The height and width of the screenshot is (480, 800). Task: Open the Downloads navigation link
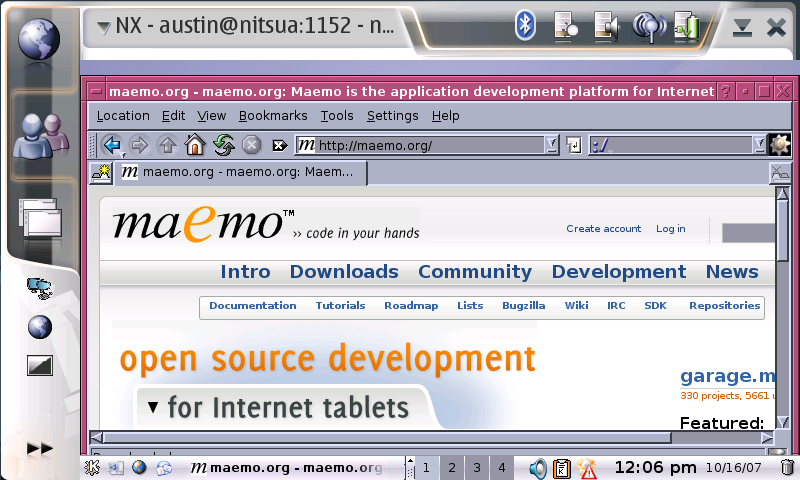[344, 271]
